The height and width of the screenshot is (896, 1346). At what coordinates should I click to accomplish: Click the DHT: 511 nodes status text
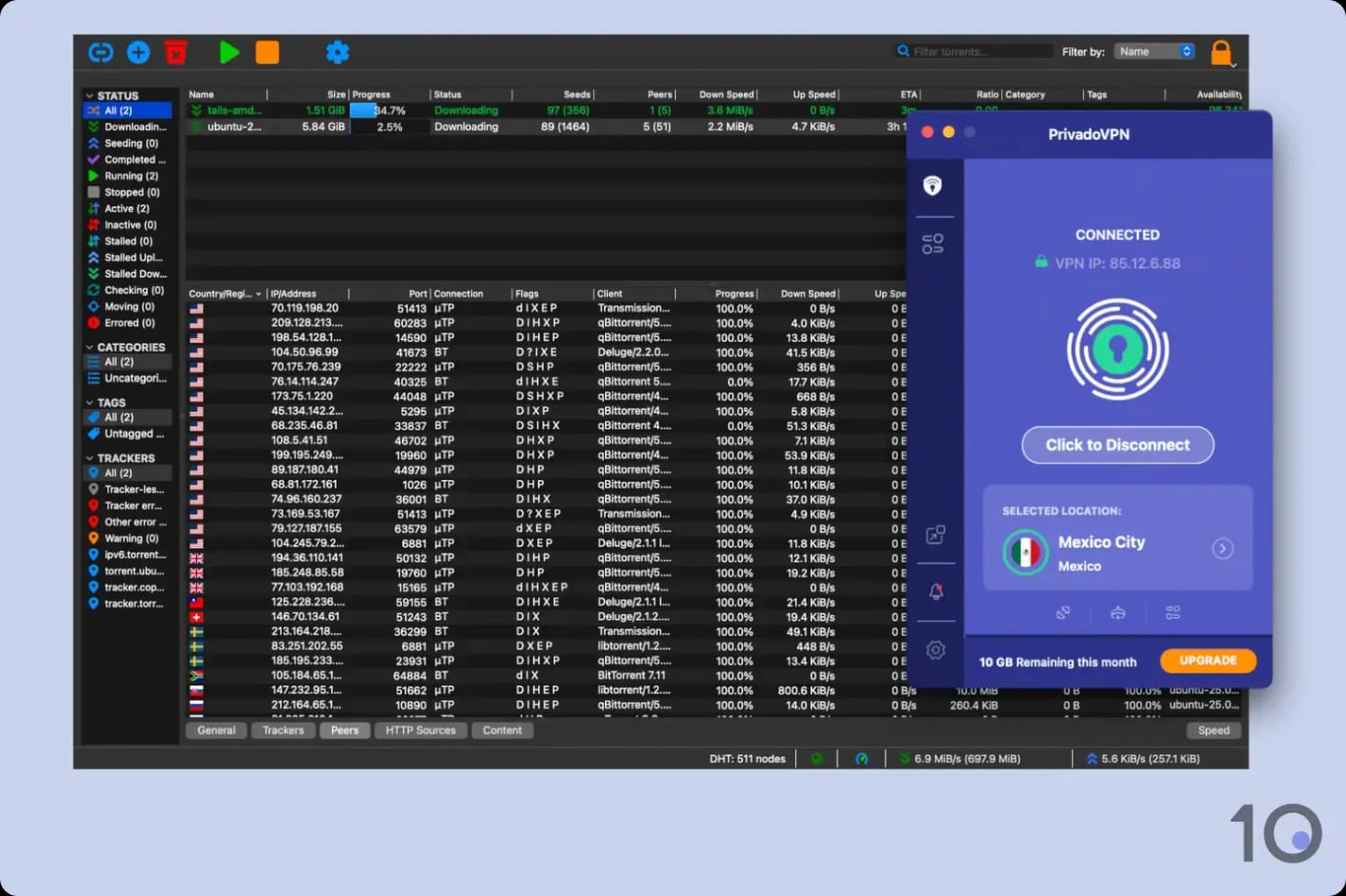click(x=747, y=759)
